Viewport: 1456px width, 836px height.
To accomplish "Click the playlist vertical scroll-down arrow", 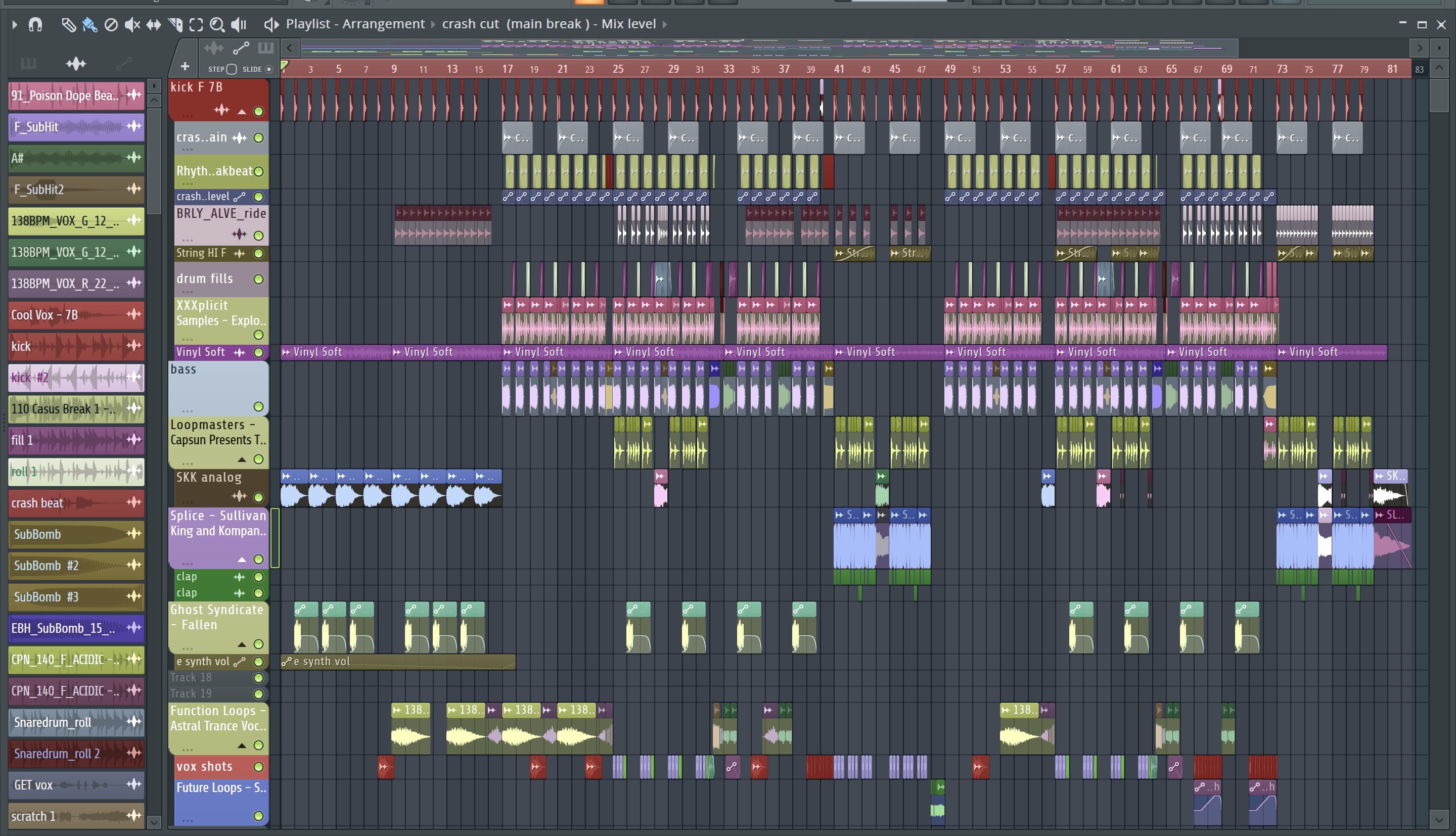I will pos(1438,819).
